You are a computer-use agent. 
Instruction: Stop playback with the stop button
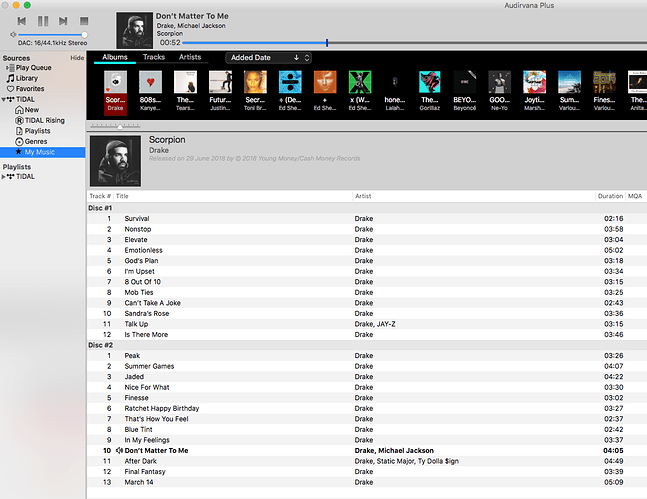[x=84, y=21]
